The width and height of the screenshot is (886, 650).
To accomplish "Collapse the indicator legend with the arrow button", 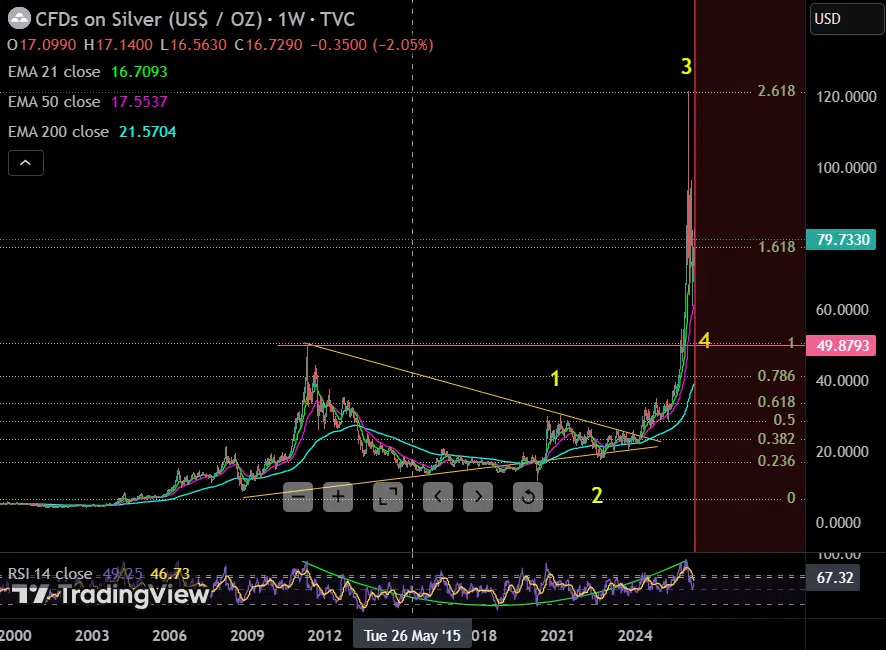I will [x=25, y=162].
